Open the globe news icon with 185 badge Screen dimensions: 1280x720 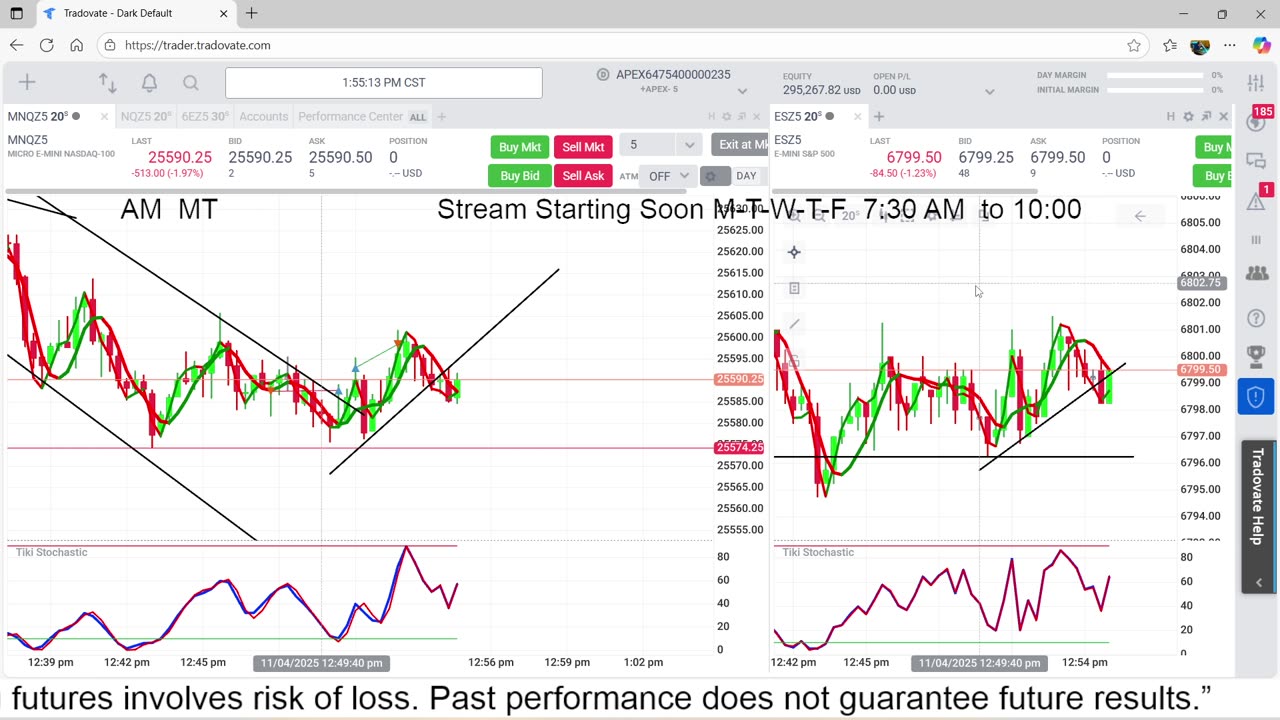(x=1256, y=121)
